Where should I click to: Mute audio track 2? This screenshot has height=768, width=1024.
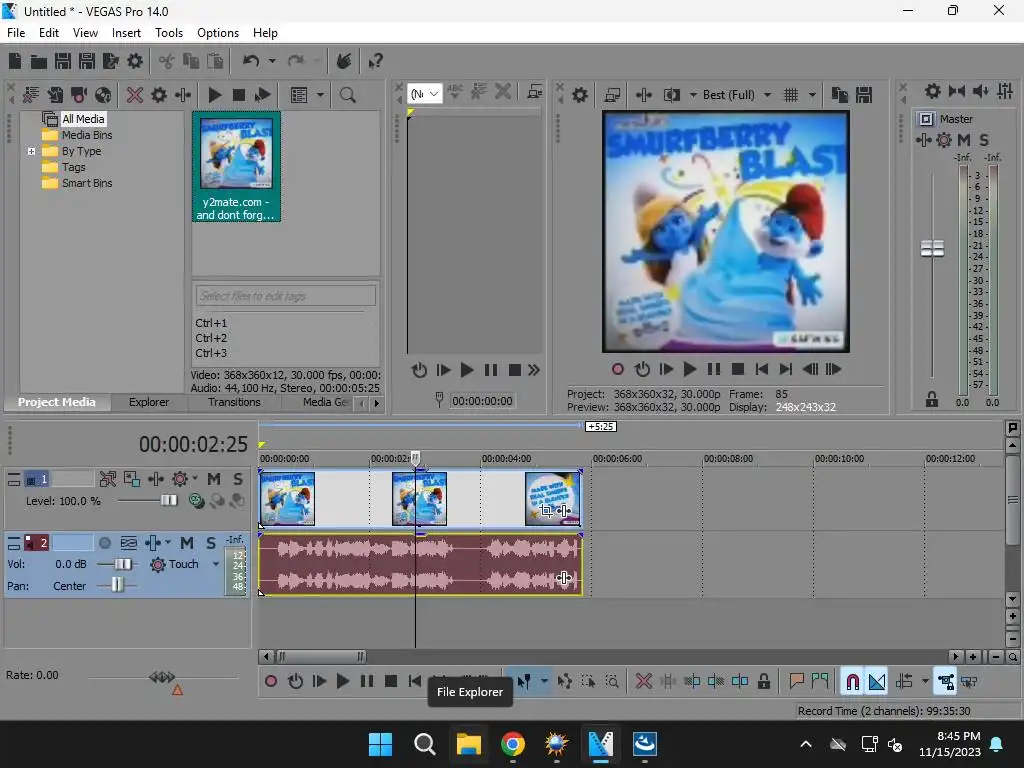click(x=187, y=543)
